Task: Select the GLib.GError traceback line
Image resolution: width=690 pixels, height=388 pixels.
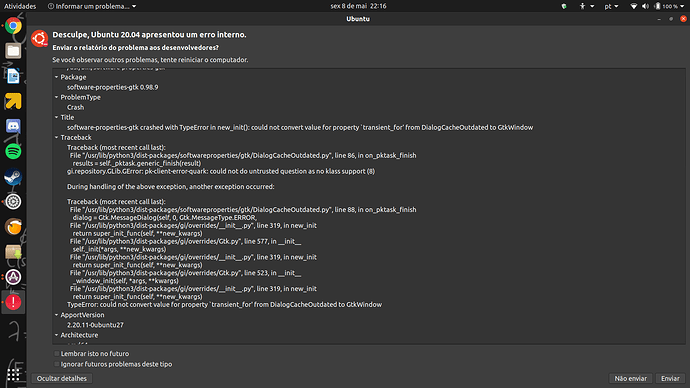Action: click(221, 171)
